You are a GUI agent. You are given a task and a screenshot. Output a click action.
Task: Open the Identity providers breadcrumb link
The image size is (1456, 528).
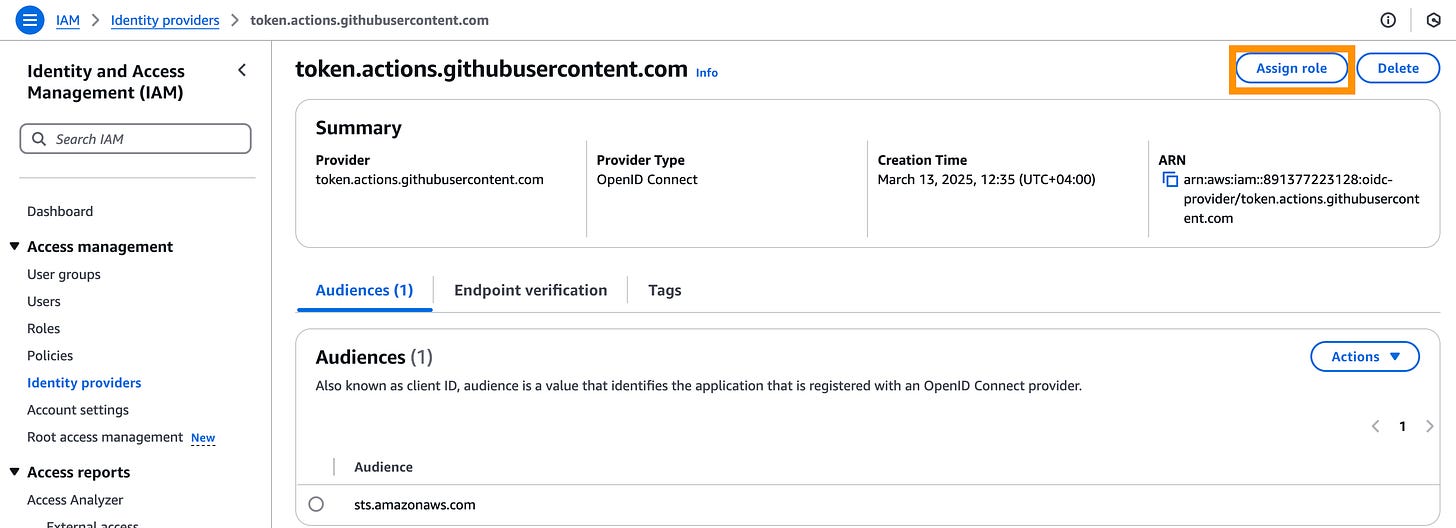coord(165,20)
